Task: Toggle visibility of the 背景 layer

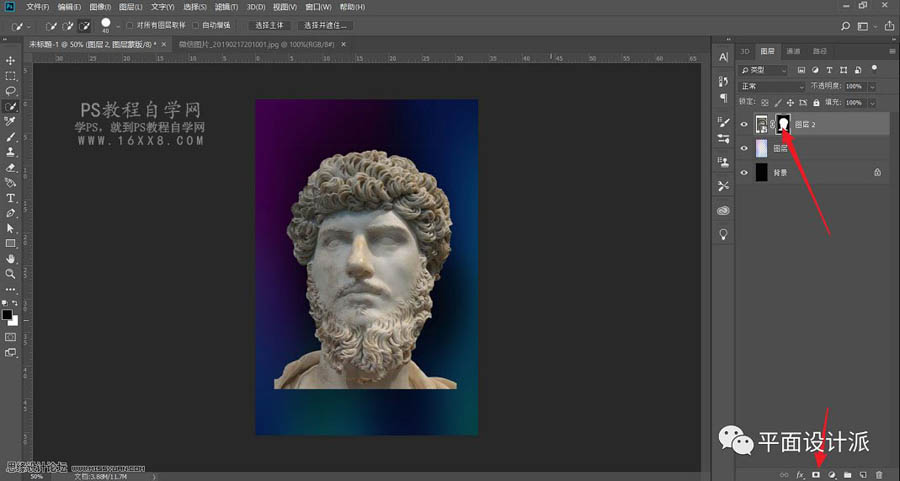Action: tap(744, 172)
